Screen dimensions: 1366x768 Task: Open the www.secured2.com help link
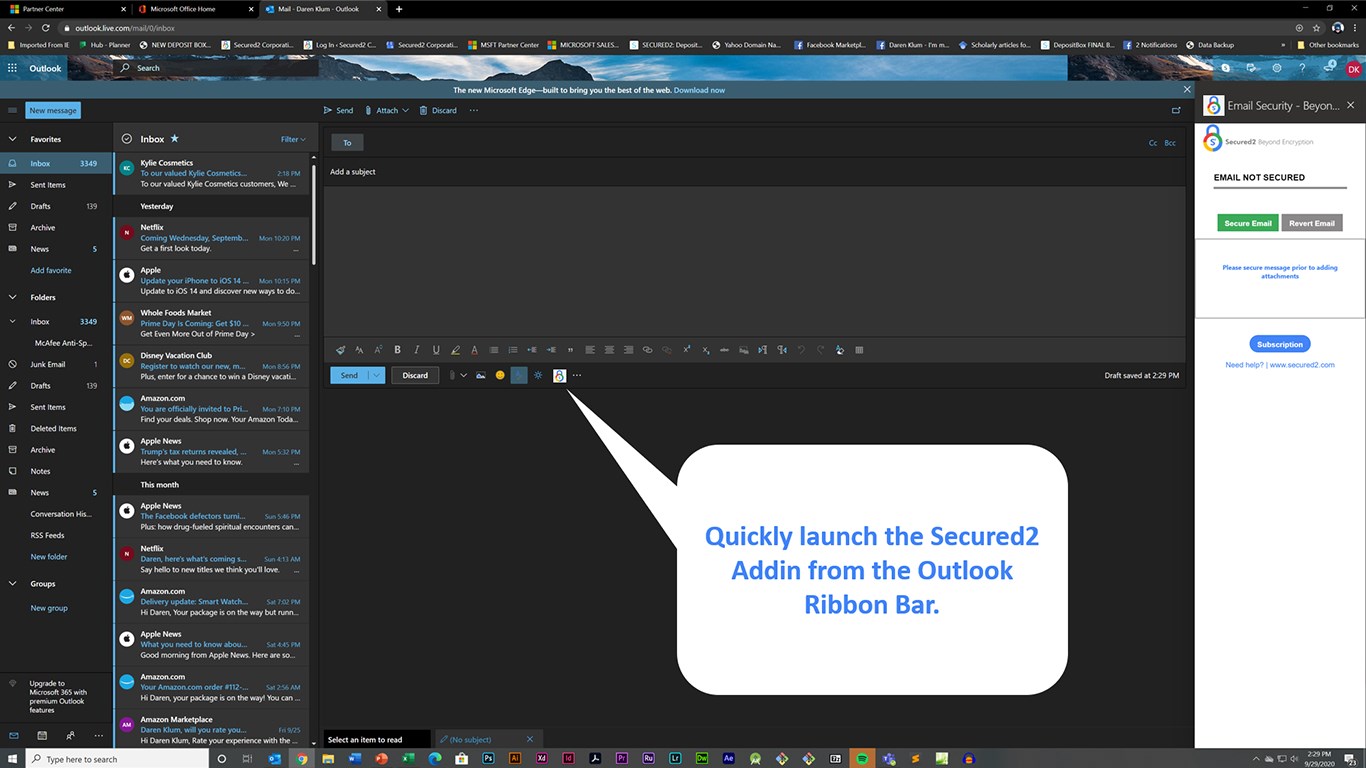point(1302,365)
